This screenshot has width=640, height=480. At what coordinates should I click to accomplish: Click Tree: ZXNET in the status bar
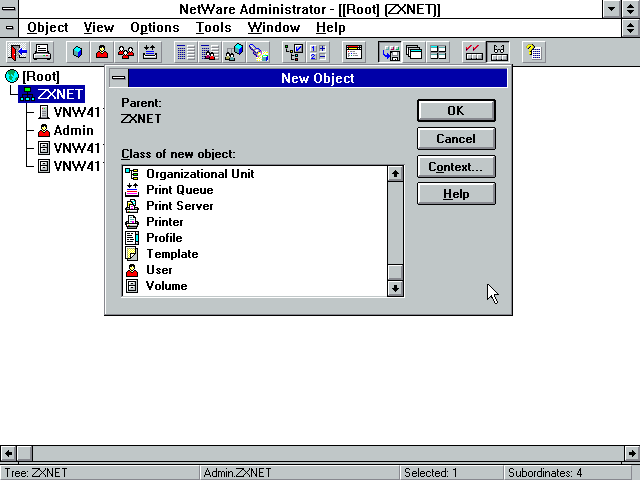click(36, 473)
